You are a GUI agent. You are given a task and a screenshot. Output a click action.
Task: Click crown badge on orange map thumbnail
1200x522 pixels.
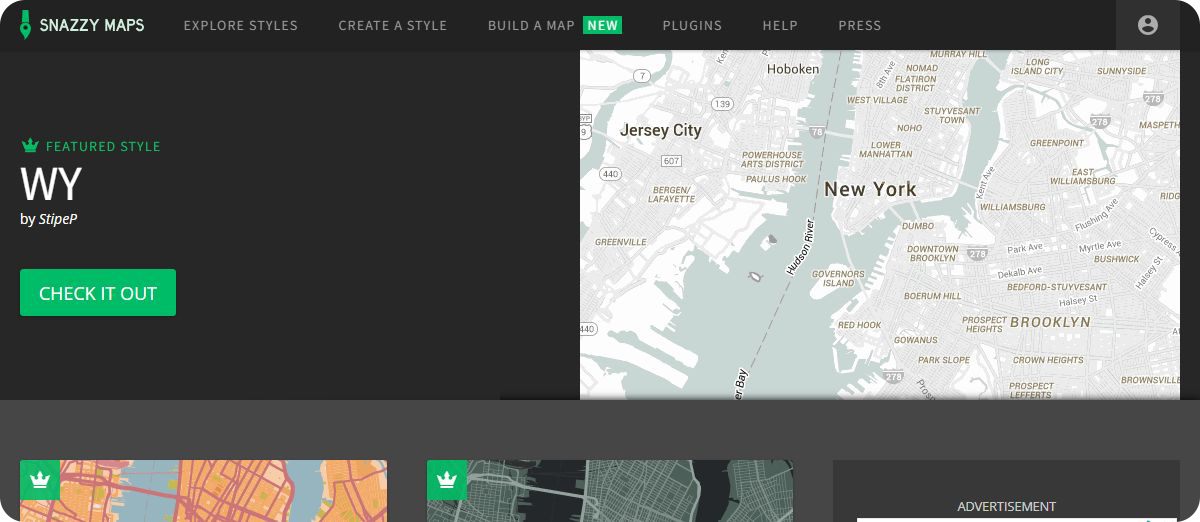tap(40, 480)
